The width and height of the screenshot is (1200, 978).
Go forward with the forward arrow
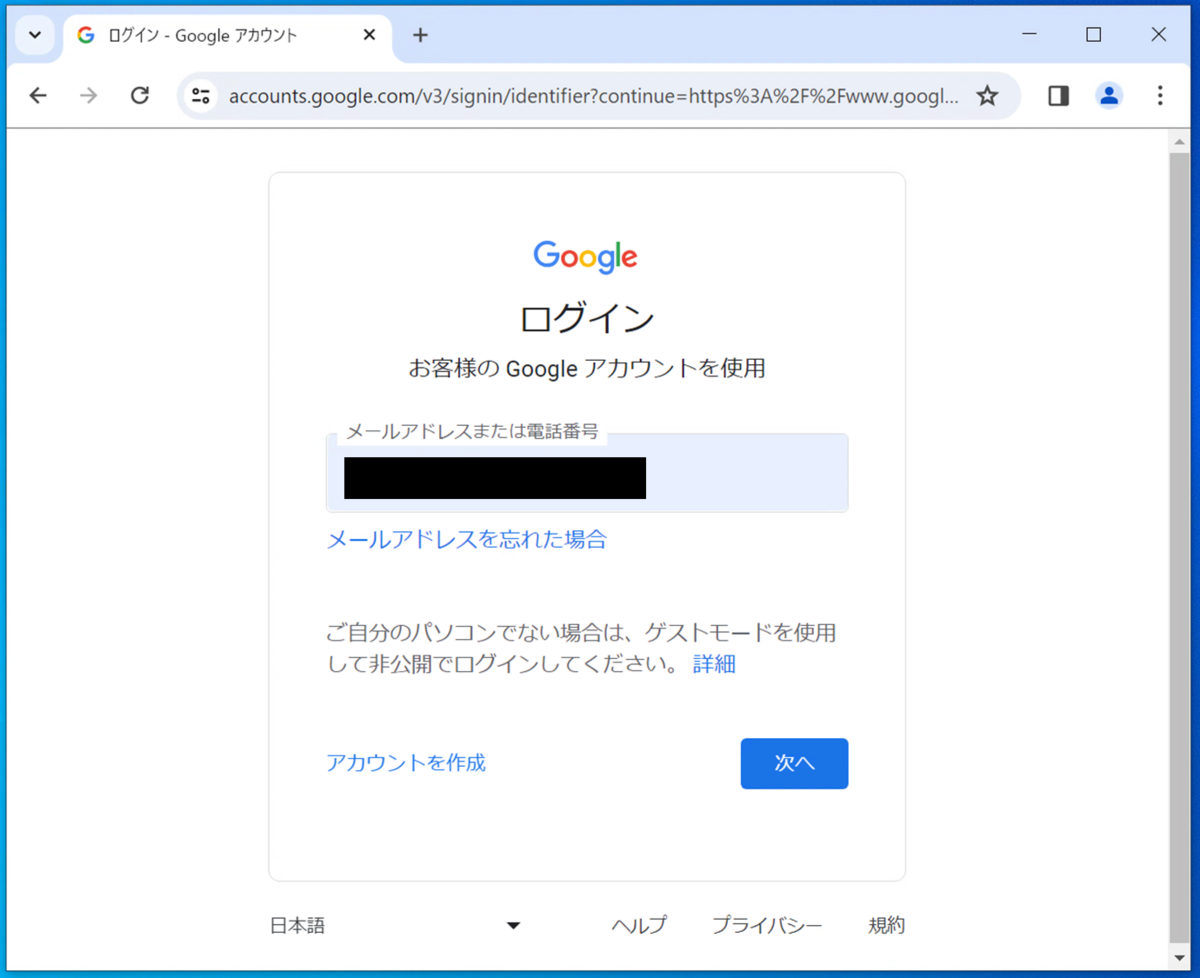click(x=89, y=95)
